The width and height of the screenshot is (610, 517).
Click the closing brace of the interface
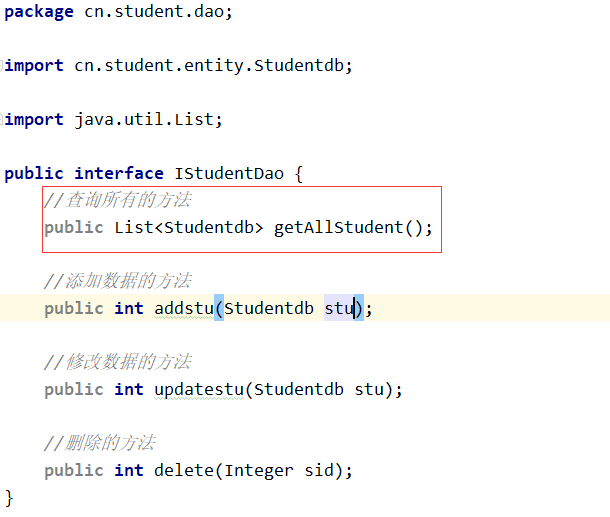9,498
